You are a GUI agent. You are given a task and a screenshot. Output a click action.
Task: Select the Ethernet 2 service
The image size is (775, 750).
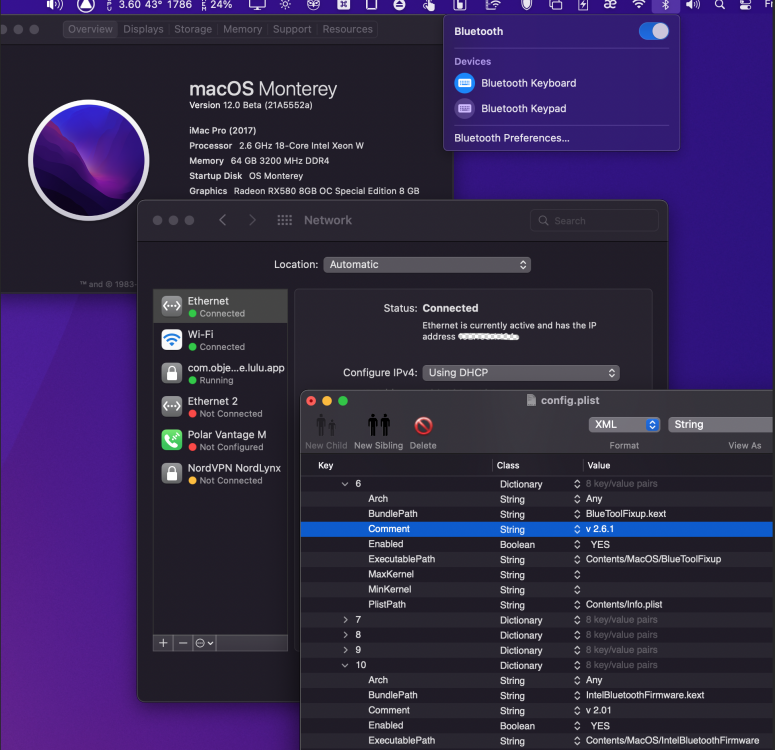coord(220,407)
